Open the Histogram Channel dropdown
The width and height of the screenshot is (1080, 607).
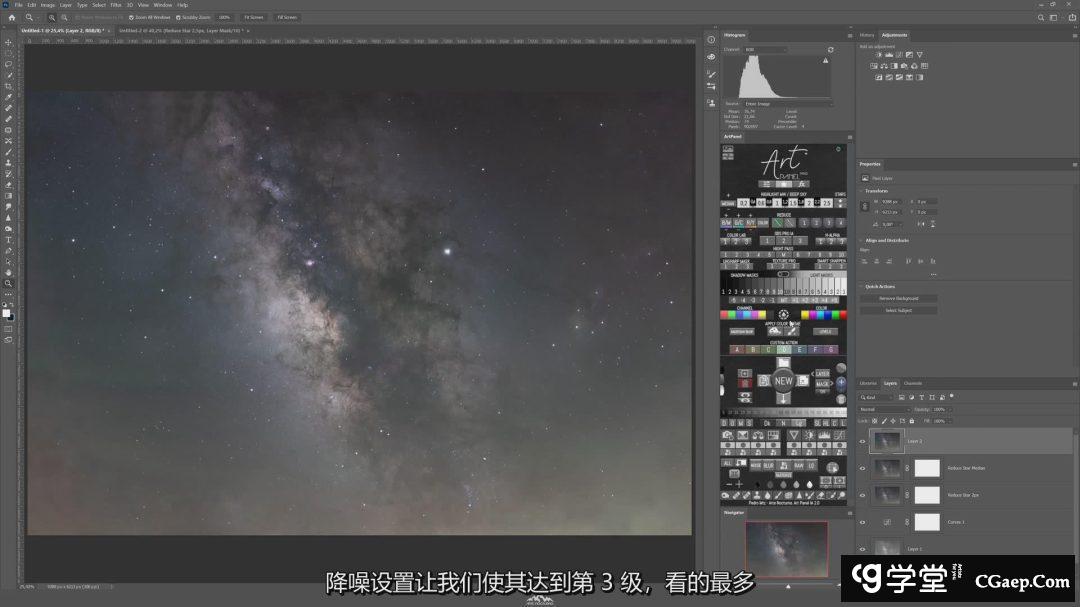(765, 49)
